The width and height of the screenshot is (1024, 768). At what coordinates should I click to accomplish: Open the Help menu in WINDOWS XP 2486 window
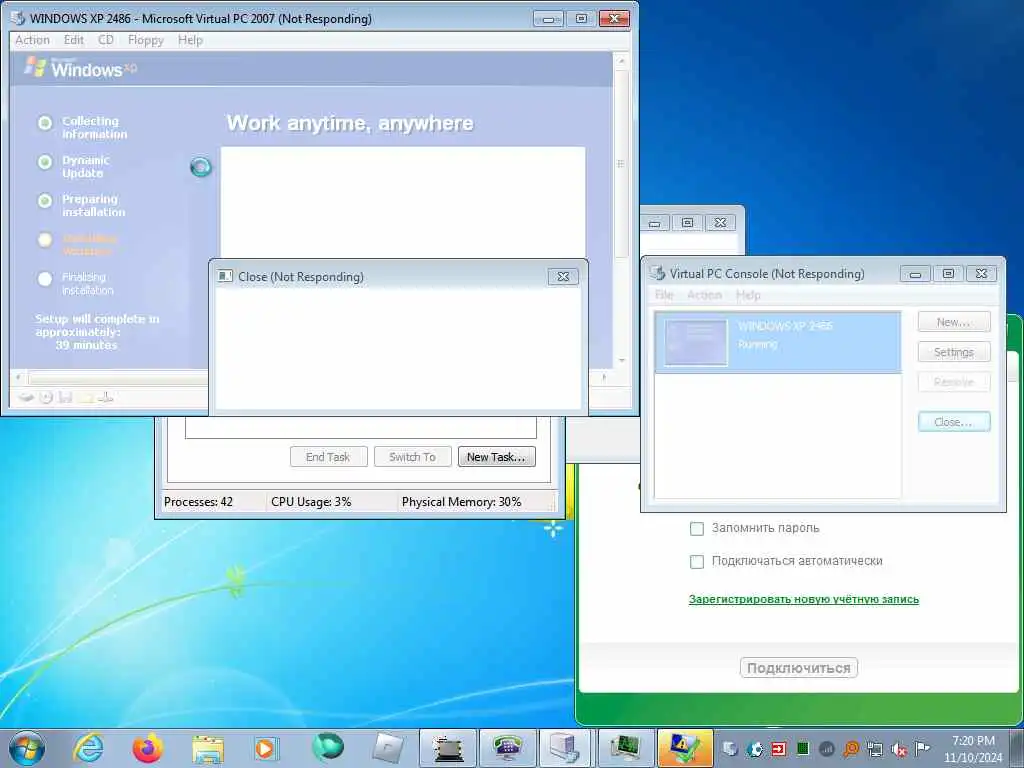(191, 40)
